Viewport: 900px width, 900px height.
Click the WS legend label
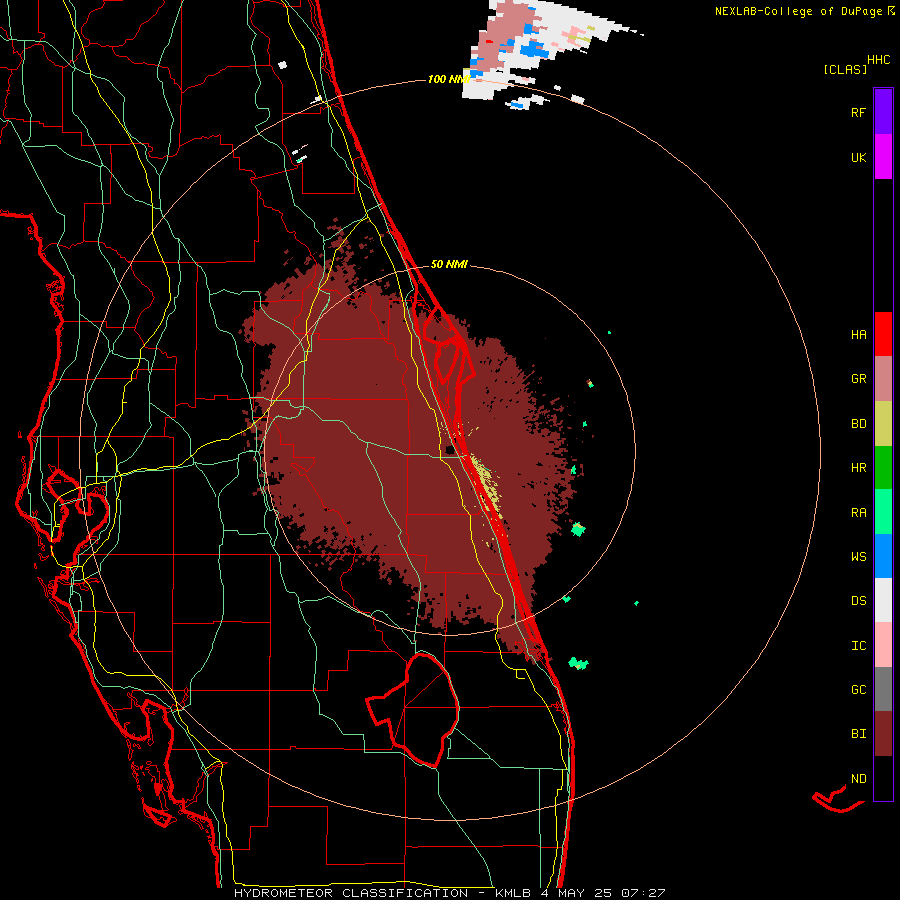pyautogui.click(x=858, y=557)
